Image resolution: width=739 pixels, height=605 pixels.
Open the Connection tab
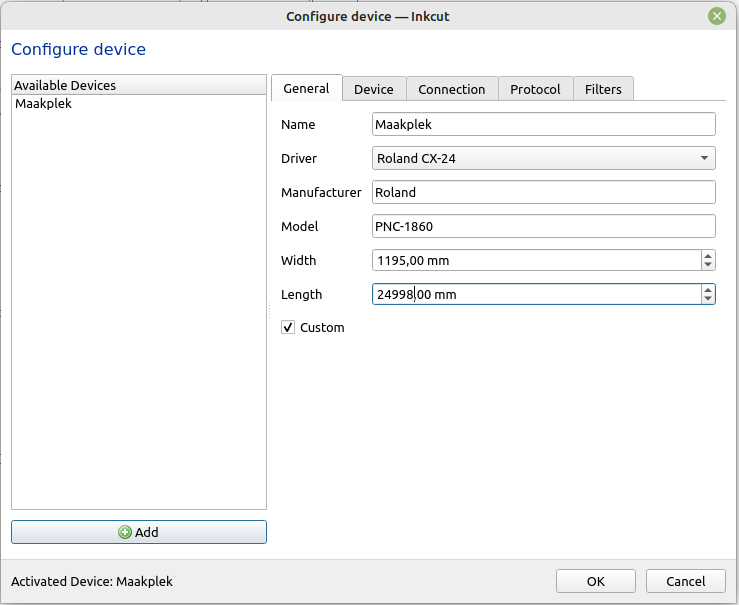coord(451,89)
